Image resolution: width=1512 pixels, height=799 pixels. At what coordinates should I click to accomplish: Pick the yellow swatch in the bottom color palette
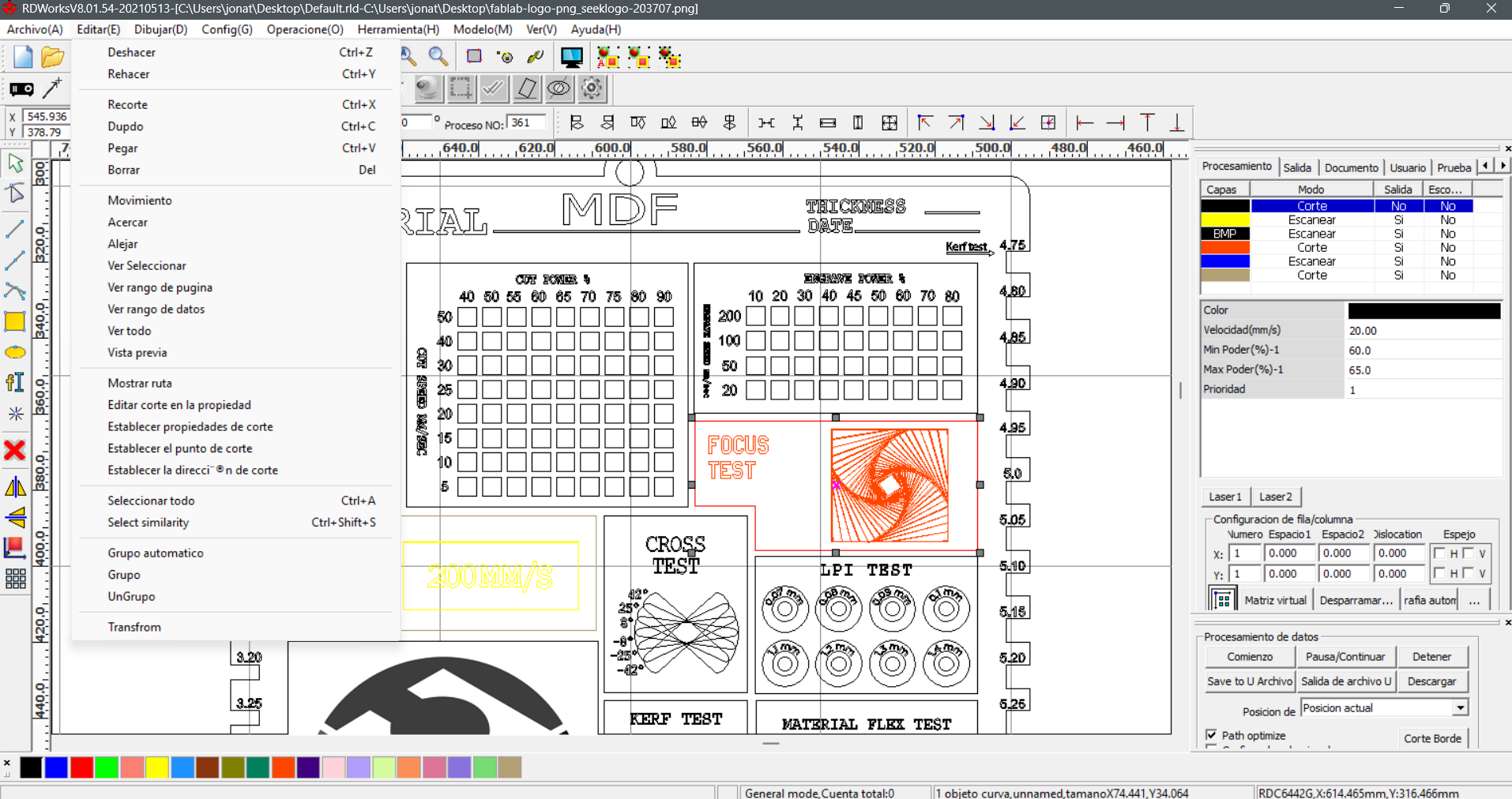pyautogui.click(x=157, y=767)
